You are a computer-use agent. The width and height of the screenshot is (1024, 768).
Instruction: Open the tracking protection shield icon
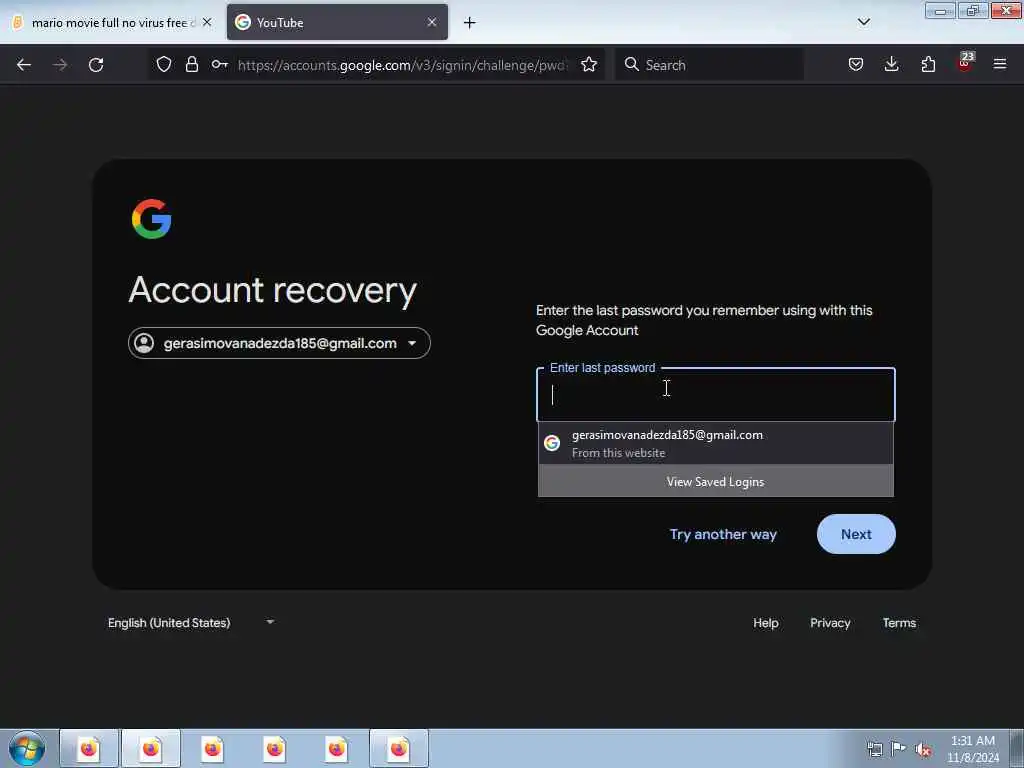pyautogui.click(x=164, y=64)
